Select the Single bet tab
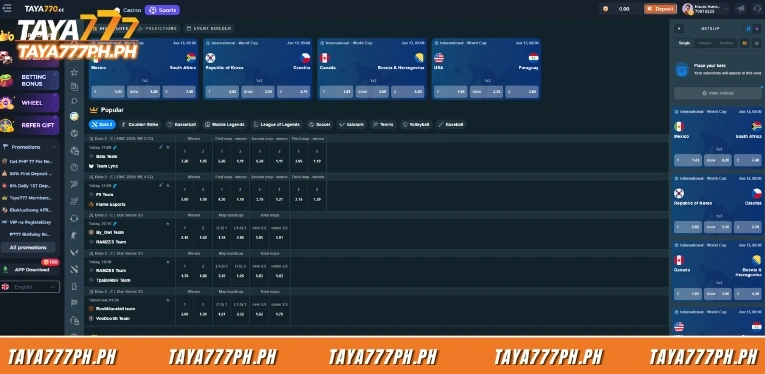The width and height of the screenshot is (765, 374). point(684,43)
